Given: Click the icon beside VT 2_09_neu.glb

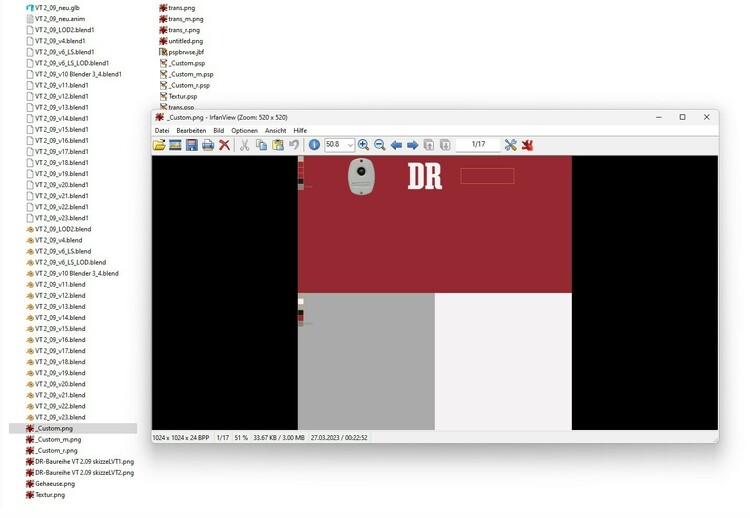Looking at the screenshot, I should click(30, 8).
